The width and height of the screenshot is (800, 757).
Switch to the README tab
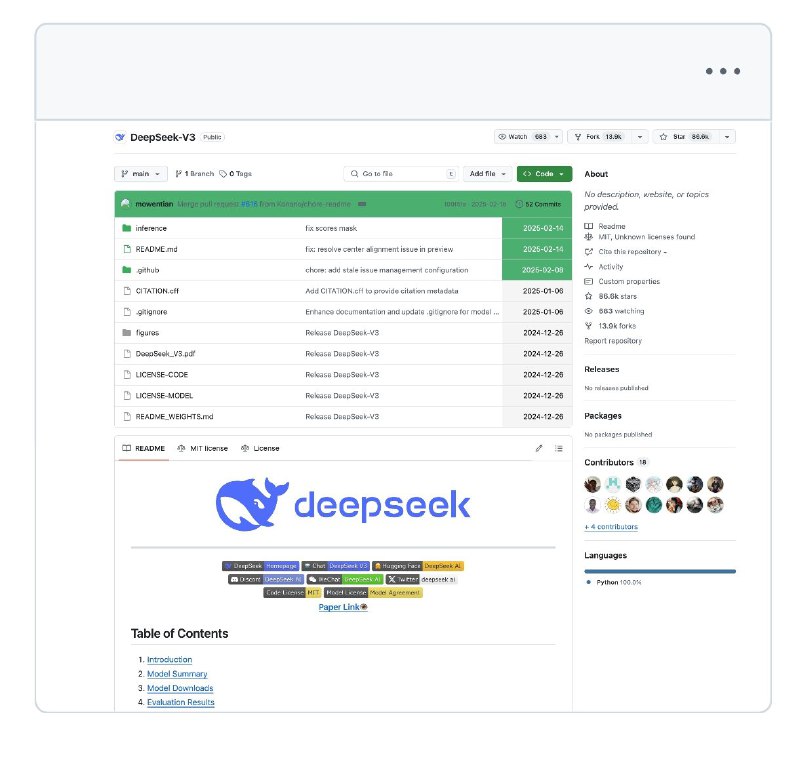tap(147, 448)
